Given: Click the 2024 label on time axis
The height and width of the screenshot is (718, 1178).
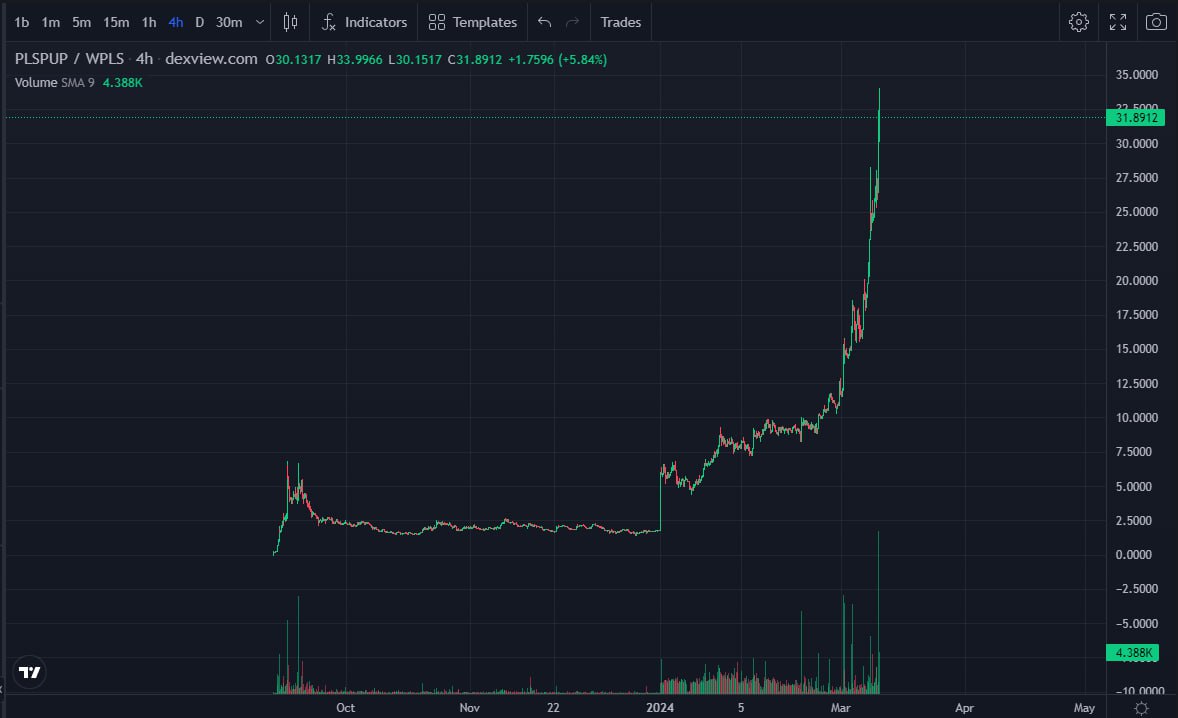Looking at the screenshot, I should pos(660,707).
